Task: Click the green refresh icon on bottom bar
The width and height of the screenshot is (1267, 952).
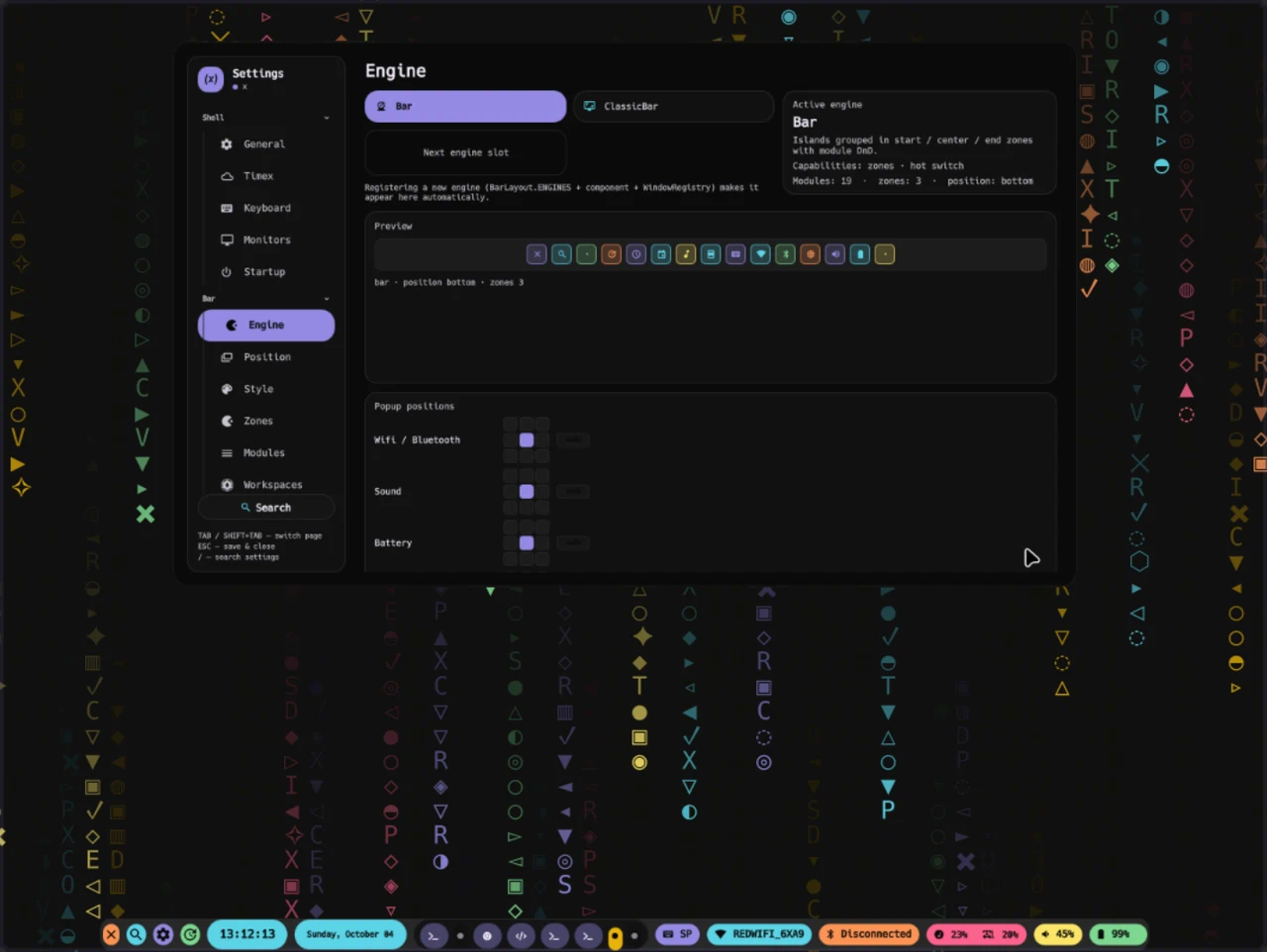Action: [190, 934]
